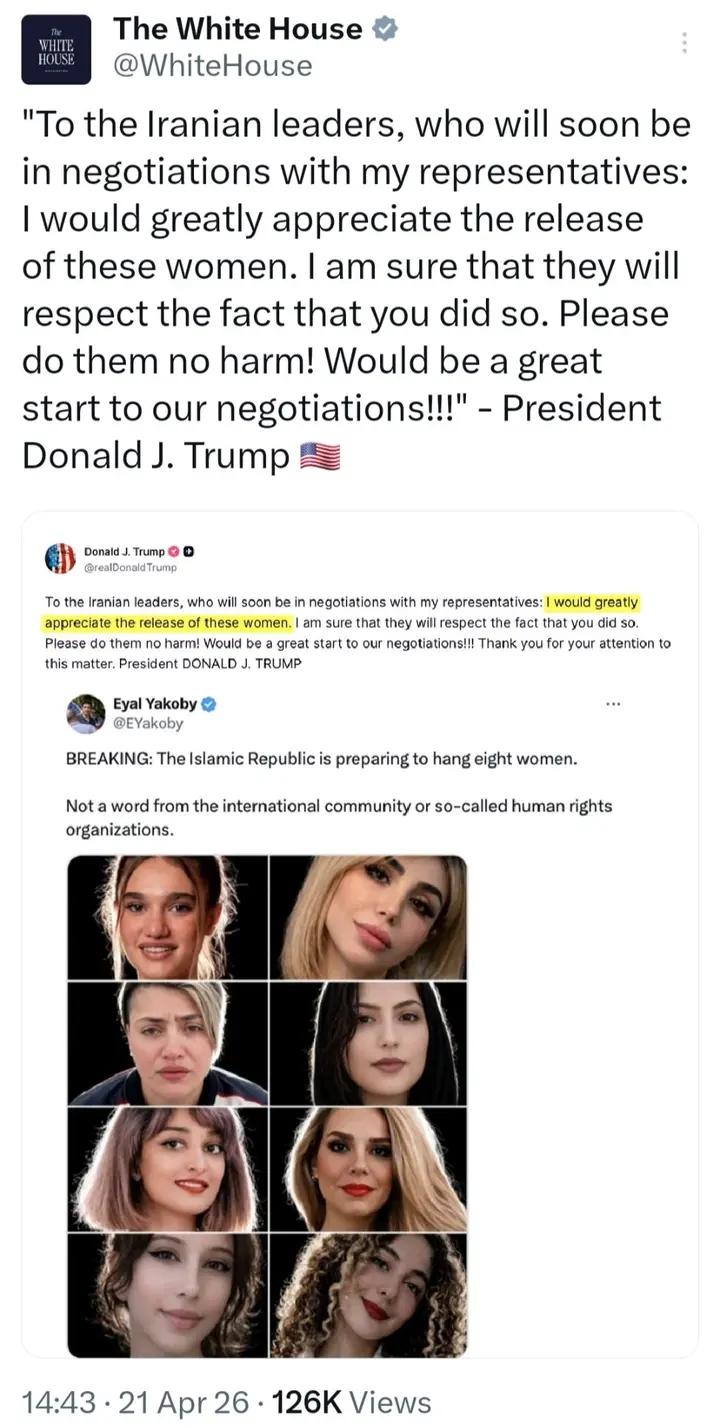Click the US flag emoji in the tweet
The width and height of the screenshot is (720, 1428).
(320, 456)
